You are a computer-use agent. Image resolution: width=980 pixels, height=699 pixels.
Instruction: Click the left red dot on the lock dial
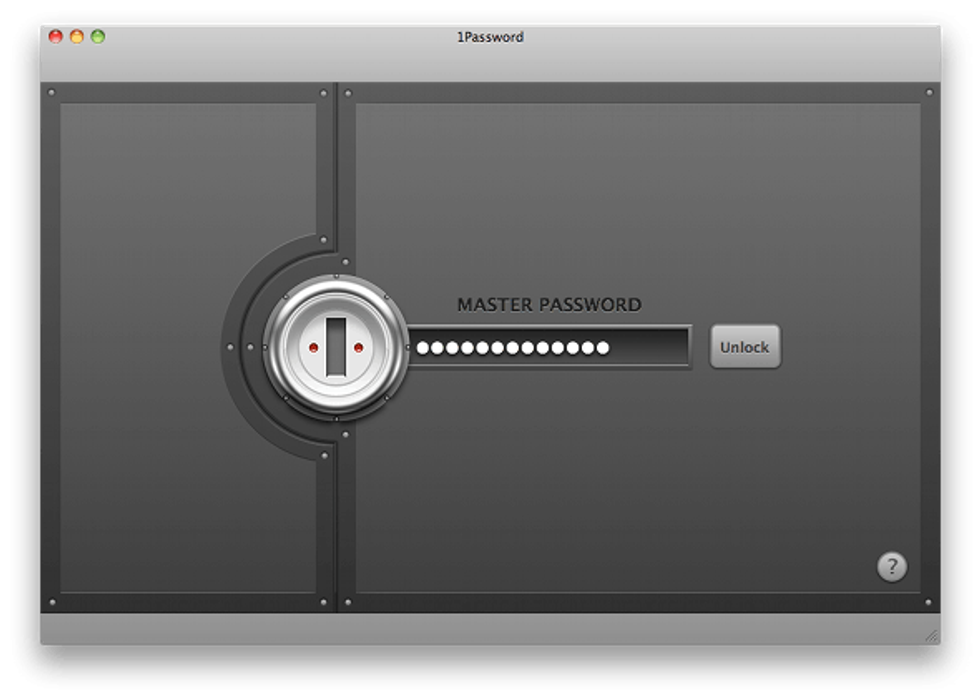pos(313,348)
